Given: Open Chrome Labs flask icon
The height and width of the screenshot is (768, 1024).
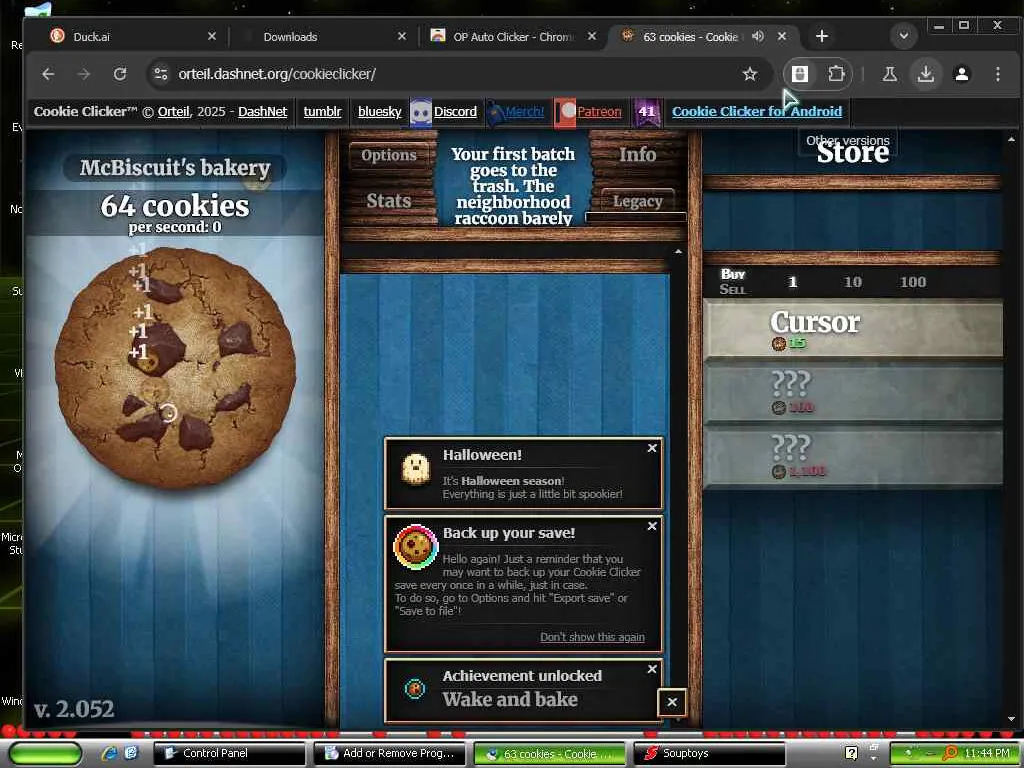Looking at the screenshot, I should 889,74.
